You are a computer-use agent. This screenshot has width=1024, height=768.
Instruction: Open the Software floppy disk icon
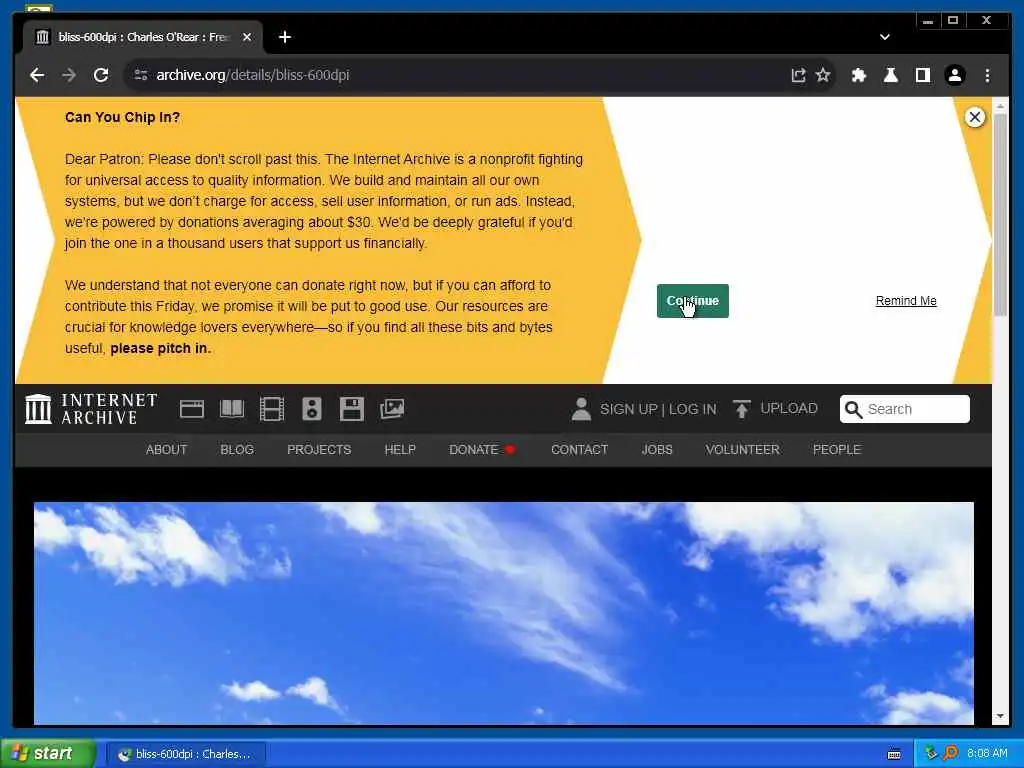351,409
